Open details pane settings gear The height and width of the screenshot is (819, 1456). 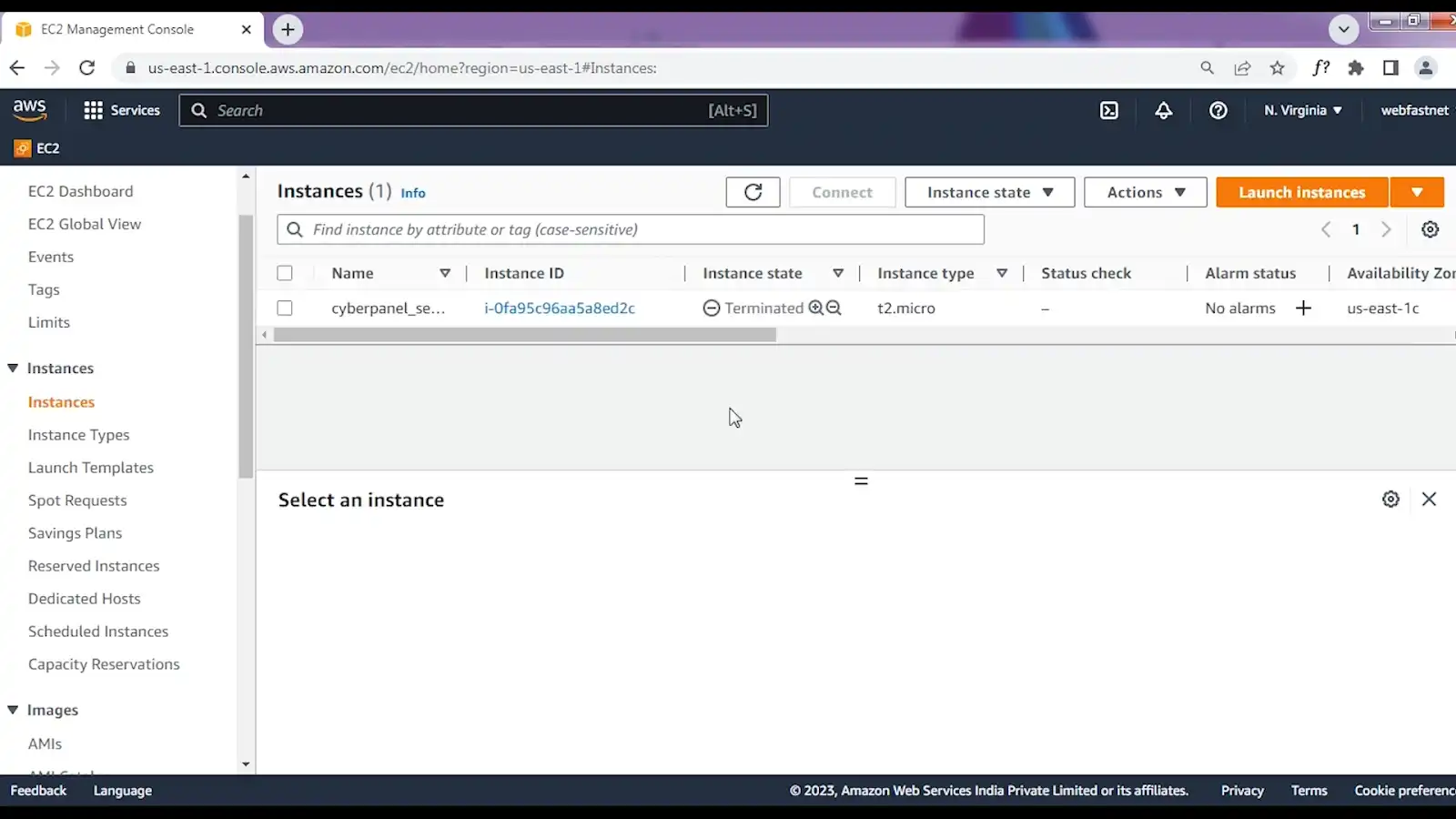click(1390, 499)
